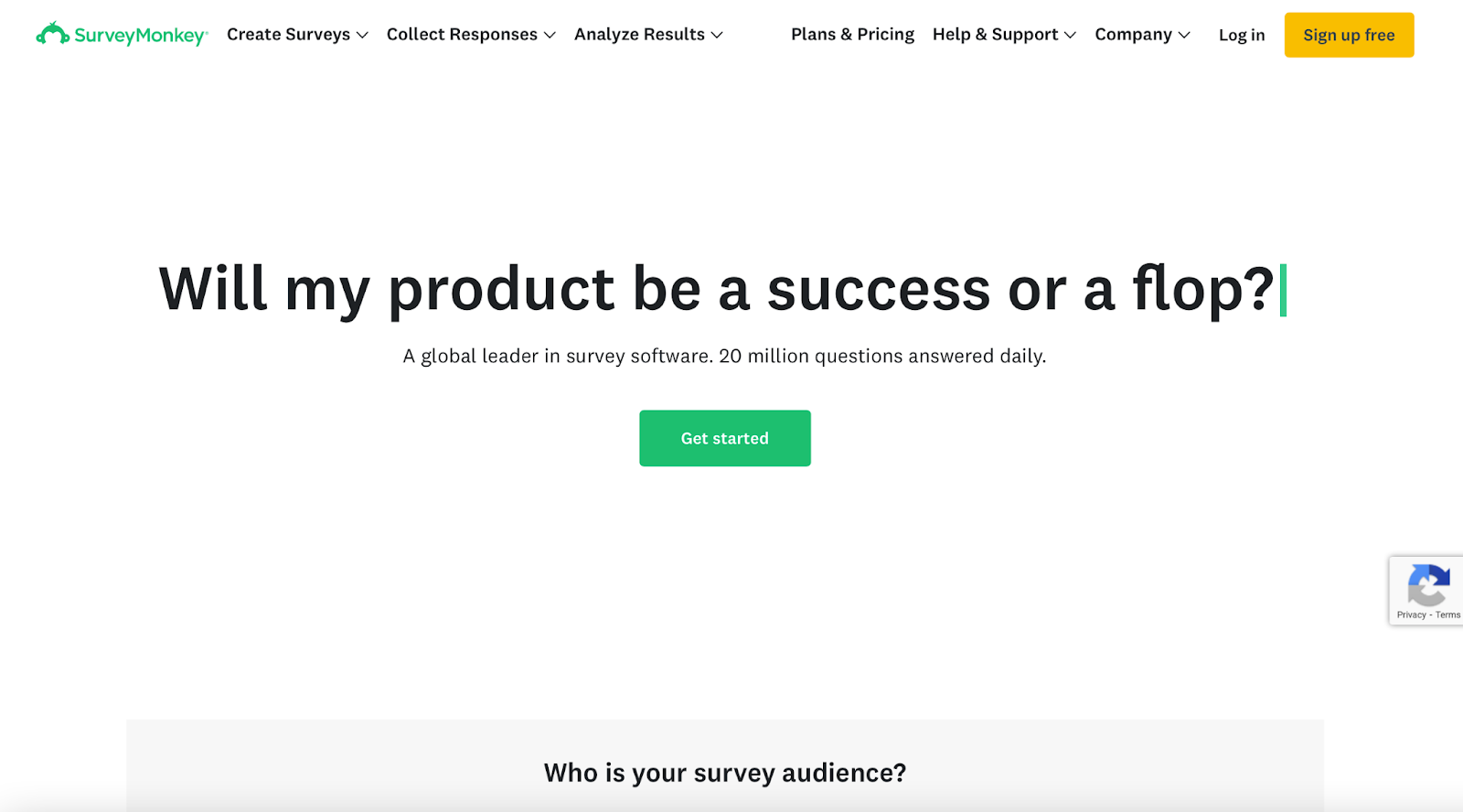1463x812 pixels.
Task: Go to Plans & Pricing
Action: 852,35
